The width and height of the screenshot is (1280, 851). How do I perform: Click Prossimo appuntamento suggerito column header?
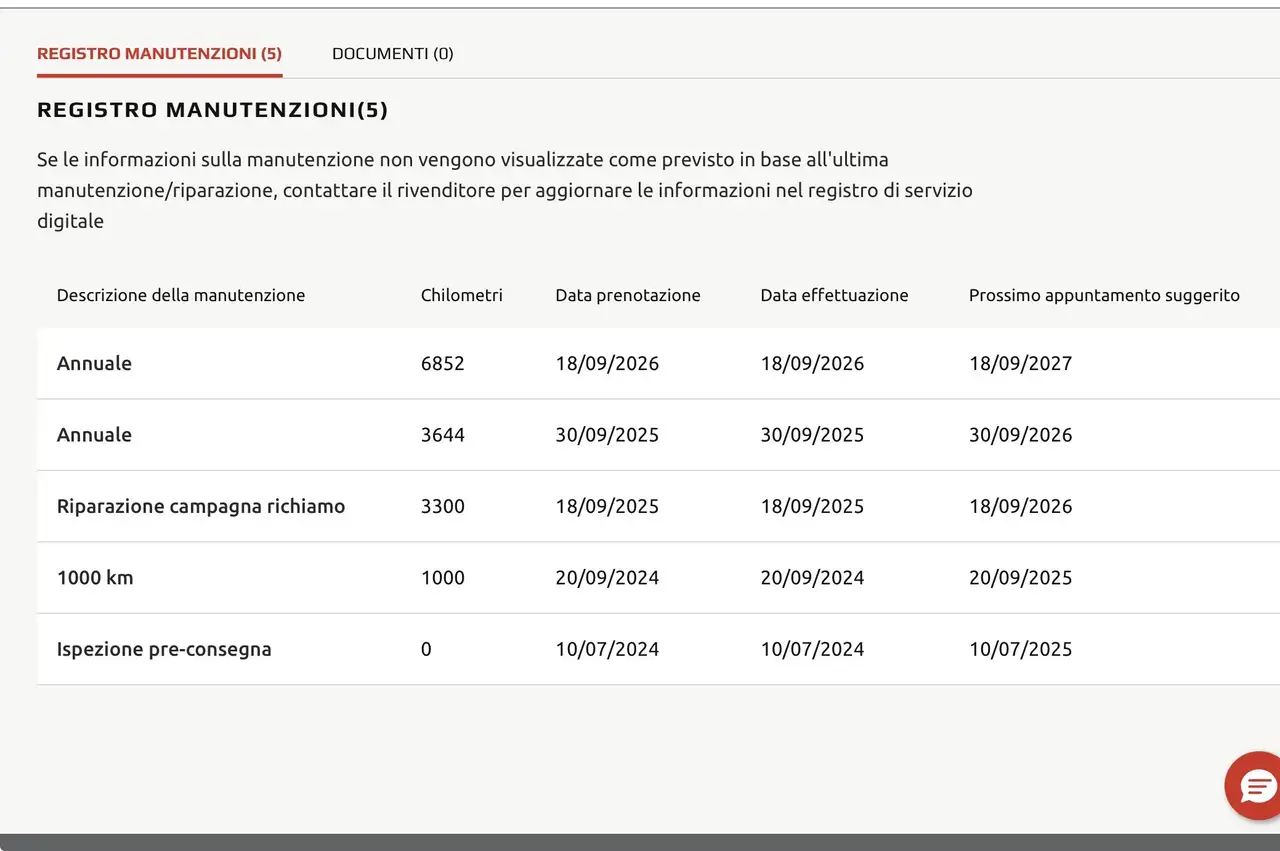(x=1104, y=295)
